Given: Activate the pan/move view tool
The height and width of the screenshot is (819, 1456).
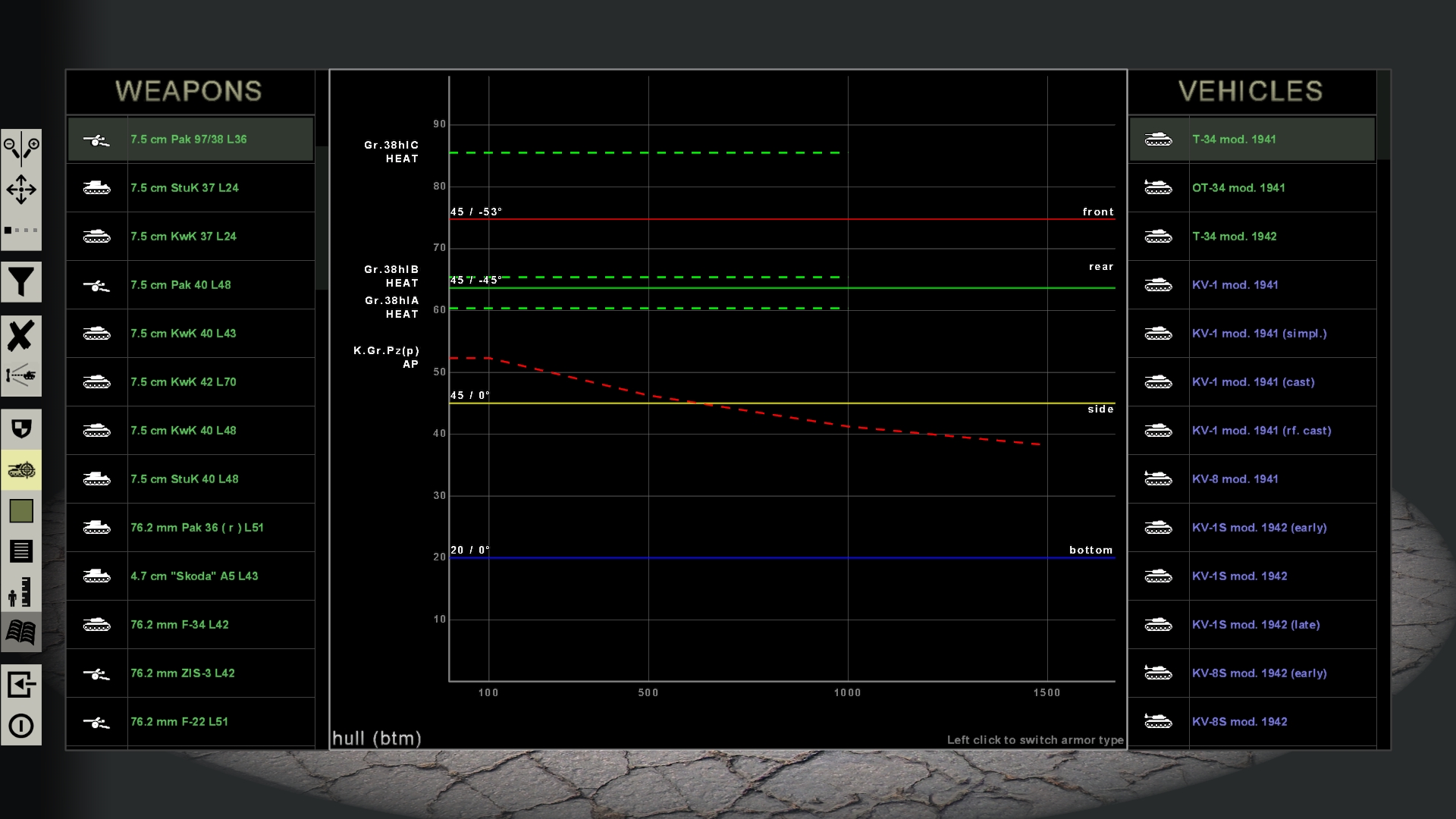Looking at the screenshot, I should pyautogui.click(x=21, y=190).
